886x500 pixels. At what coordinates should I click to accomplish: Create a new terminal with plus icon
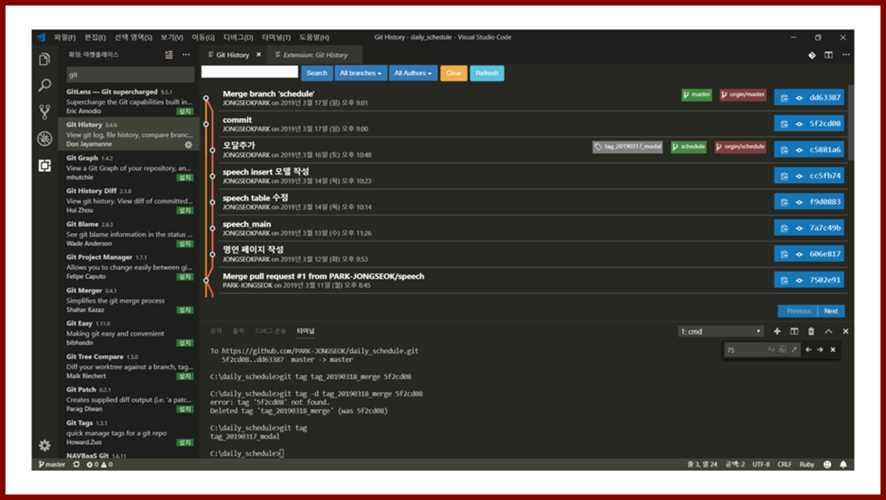tap(777, 332)
